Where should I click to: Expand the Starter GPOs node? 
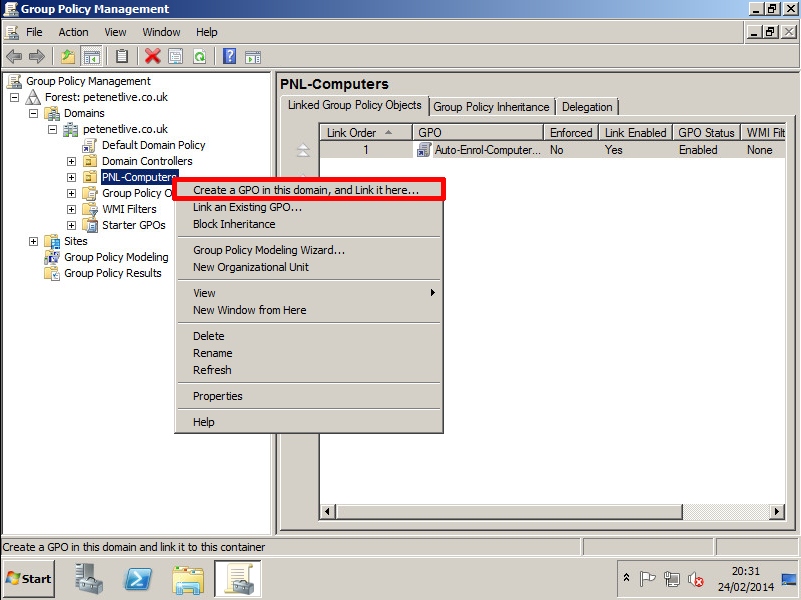point(72,225)
